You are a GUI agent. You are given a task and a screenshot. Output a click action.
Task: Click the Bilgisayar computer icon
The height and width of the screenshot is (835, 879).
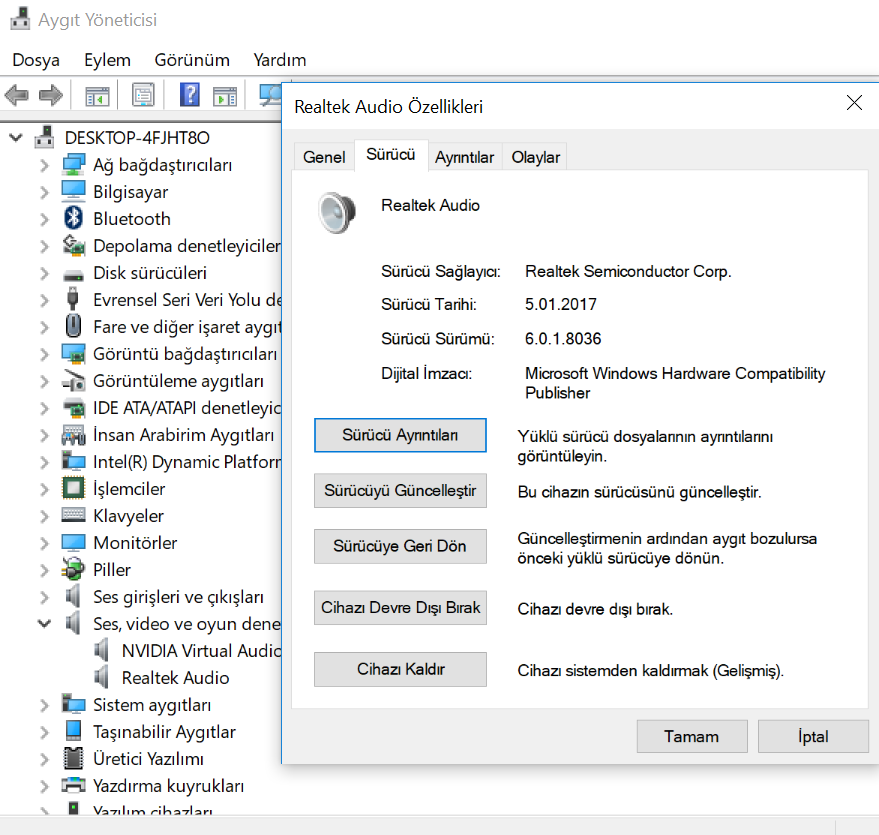pyautogui.click(x=73, y=191)
